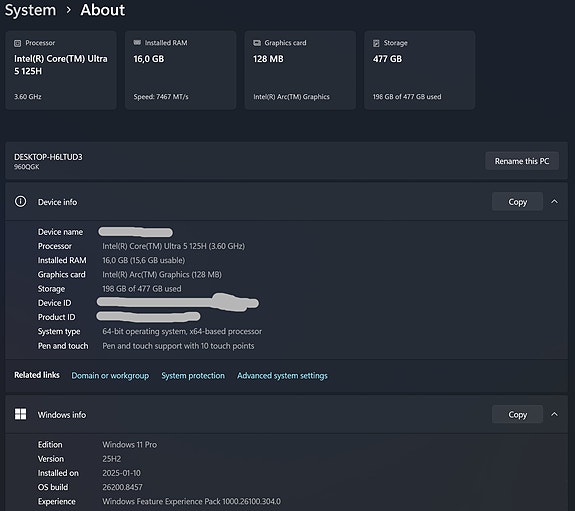Click Pen and touch support value
This screenshot has width=575, height=511.
pos(178,346)
